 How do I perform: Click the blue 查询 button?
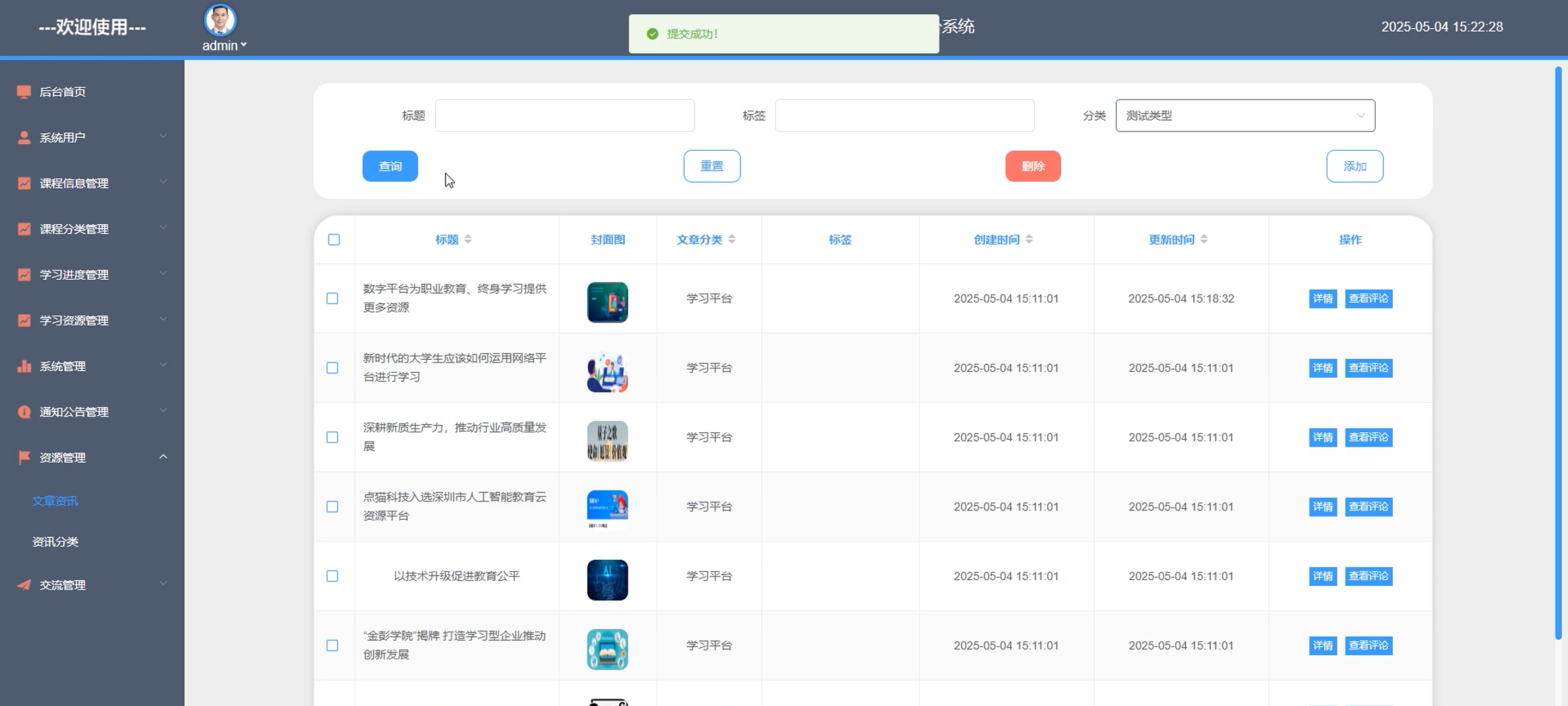click(x=390, y=166)
